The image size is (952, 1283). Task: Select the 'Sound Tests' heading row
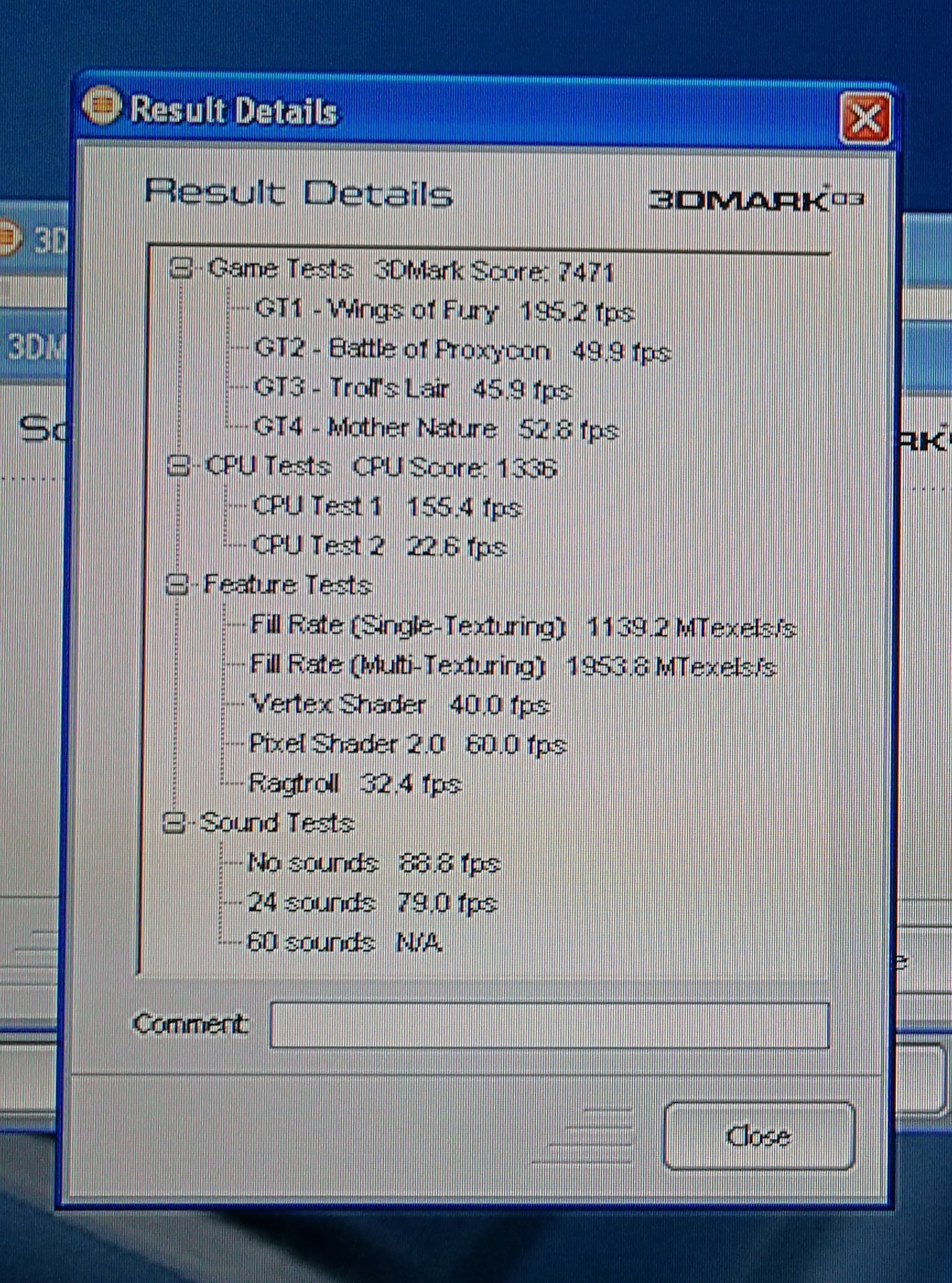277,823
